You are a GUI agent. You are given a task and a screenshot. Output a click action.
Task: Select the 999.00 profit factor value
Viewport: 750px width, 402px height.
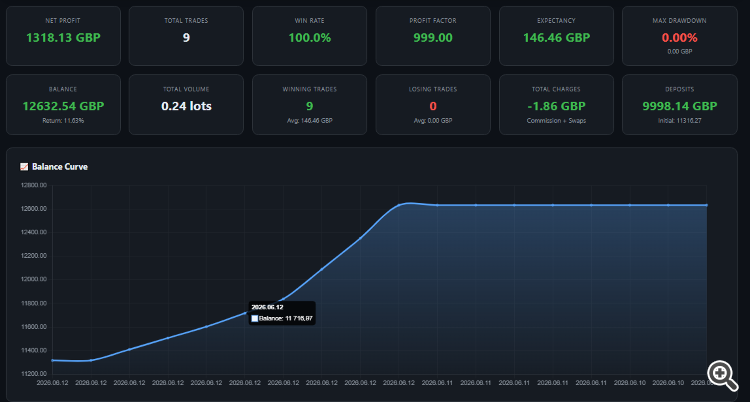coord(433,37)
